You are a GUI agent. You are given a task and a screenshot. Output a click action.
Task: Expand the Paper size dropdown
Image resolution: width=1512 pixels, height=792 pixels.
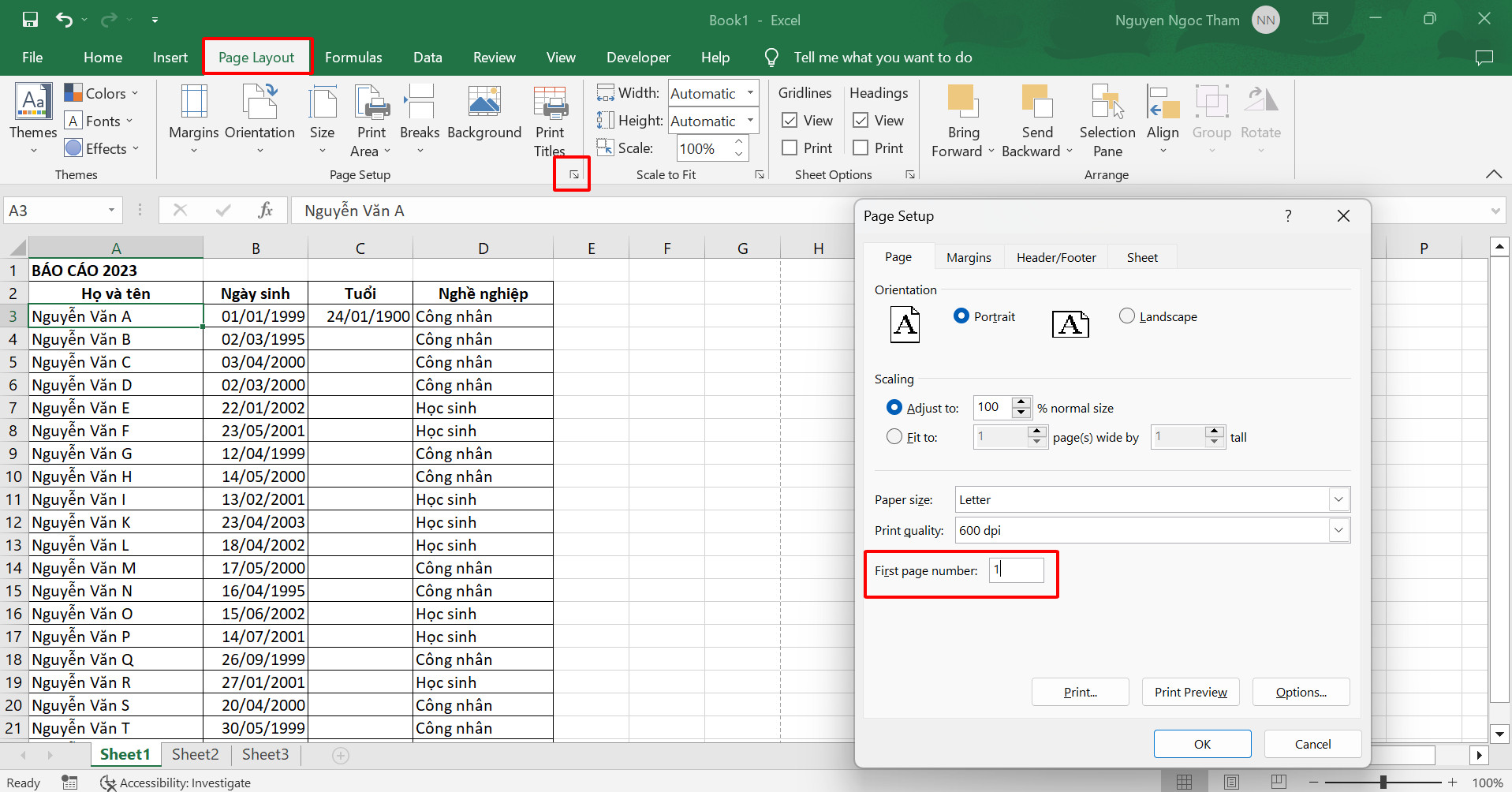(1338, 500)
